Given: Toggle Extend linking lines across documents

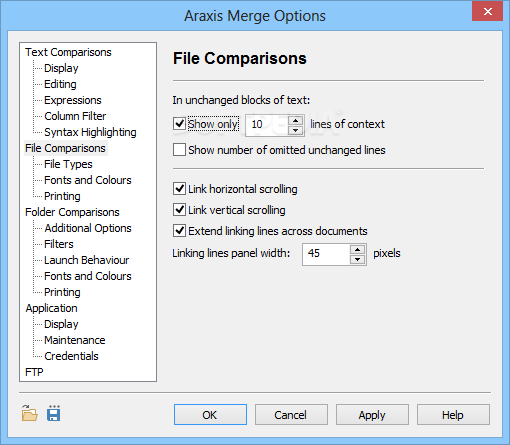Looking at the screenshot, I should [x=179, y=231].
